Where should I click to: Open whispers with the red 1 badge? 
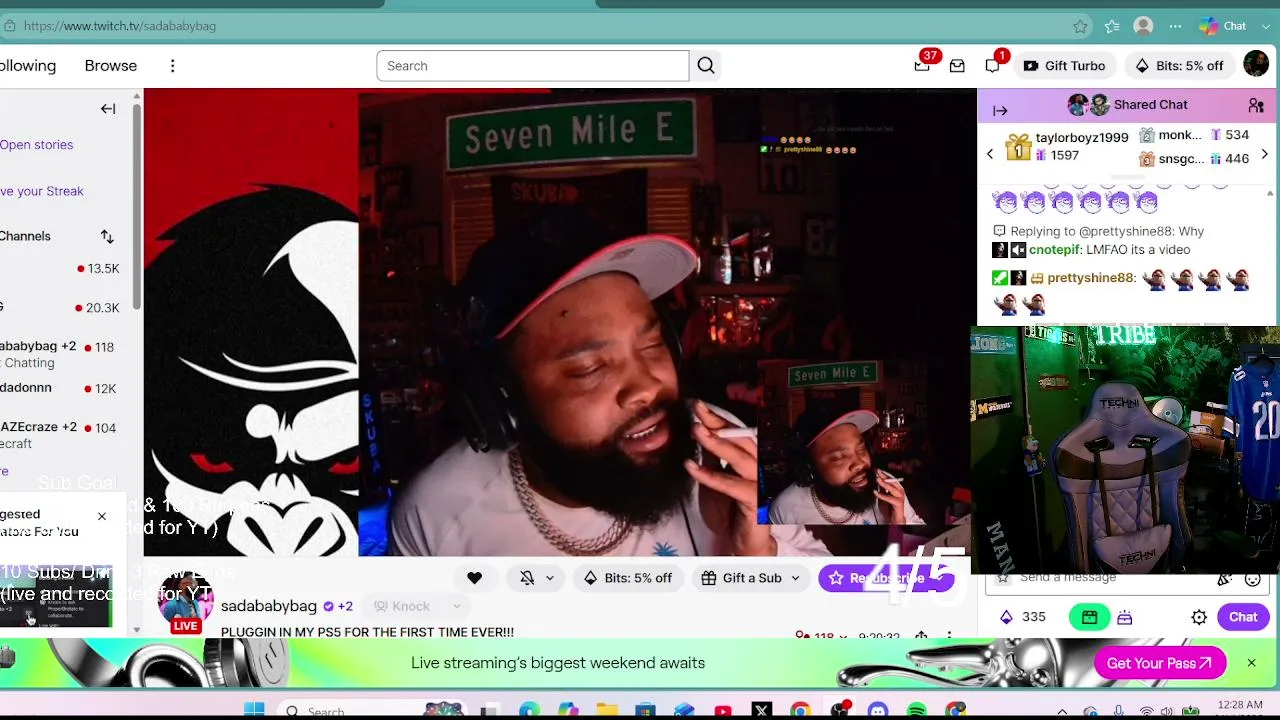point(992,66)
